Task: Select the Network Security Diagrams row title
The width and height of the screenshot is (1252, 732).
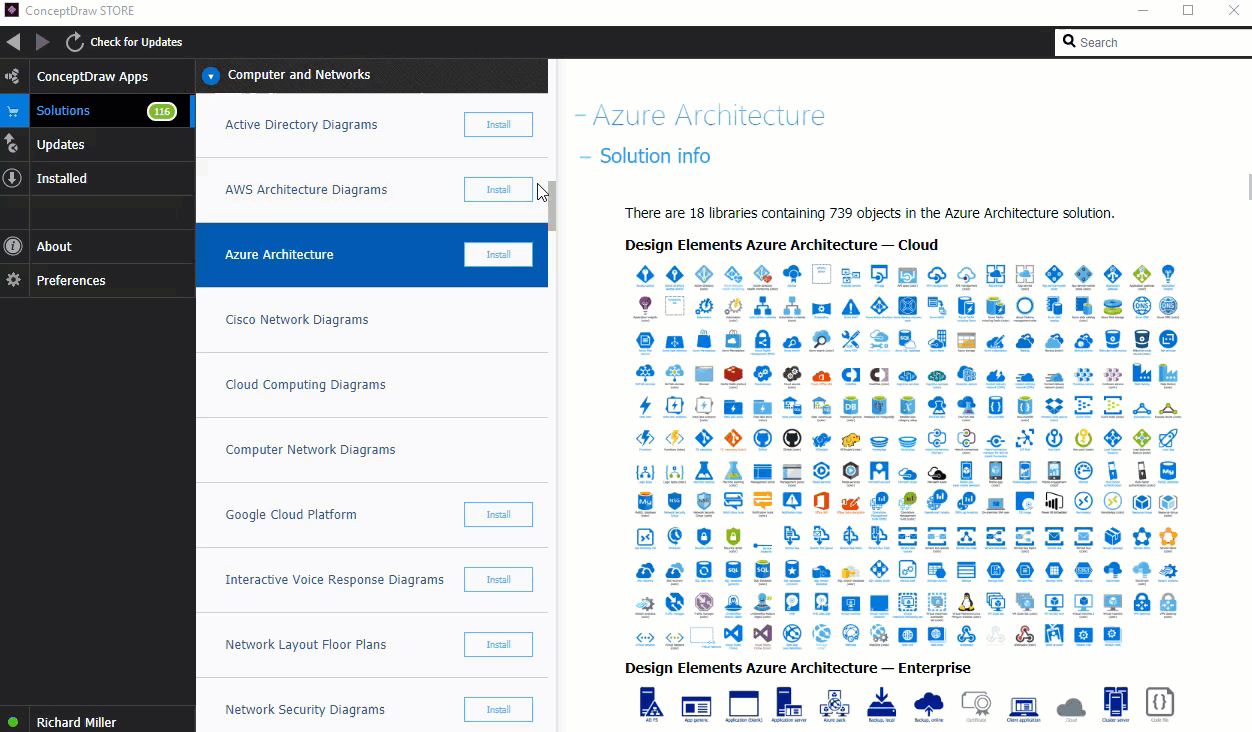Action: [x=305, y=710]
